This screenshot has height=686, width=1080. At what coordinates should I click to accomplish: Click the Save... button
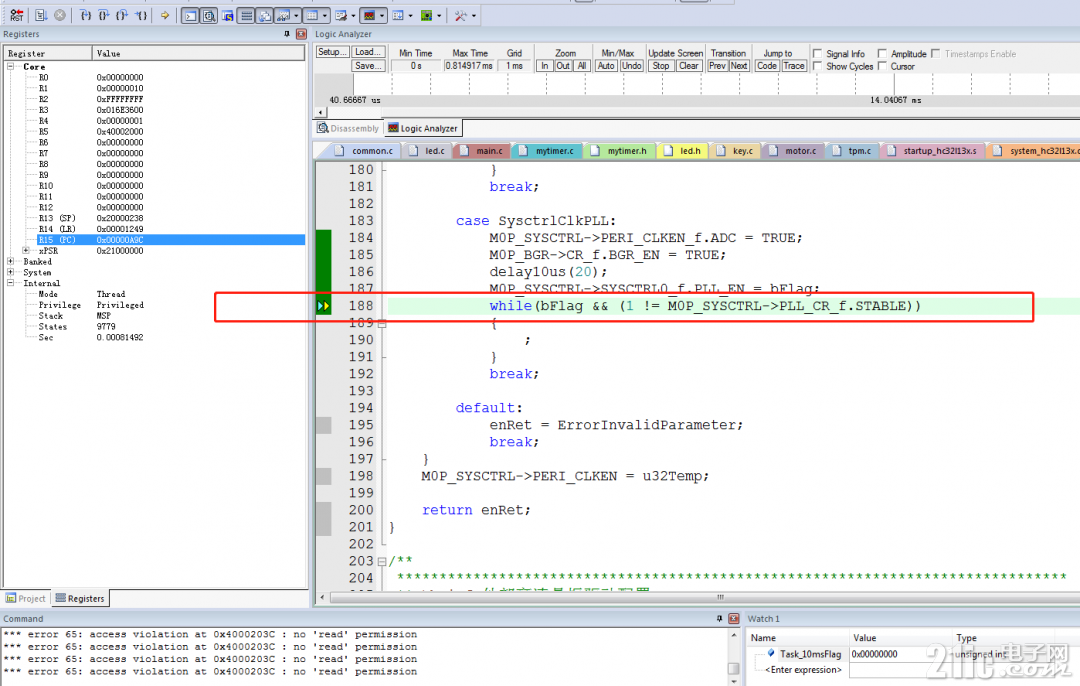(x=368, y=65)
